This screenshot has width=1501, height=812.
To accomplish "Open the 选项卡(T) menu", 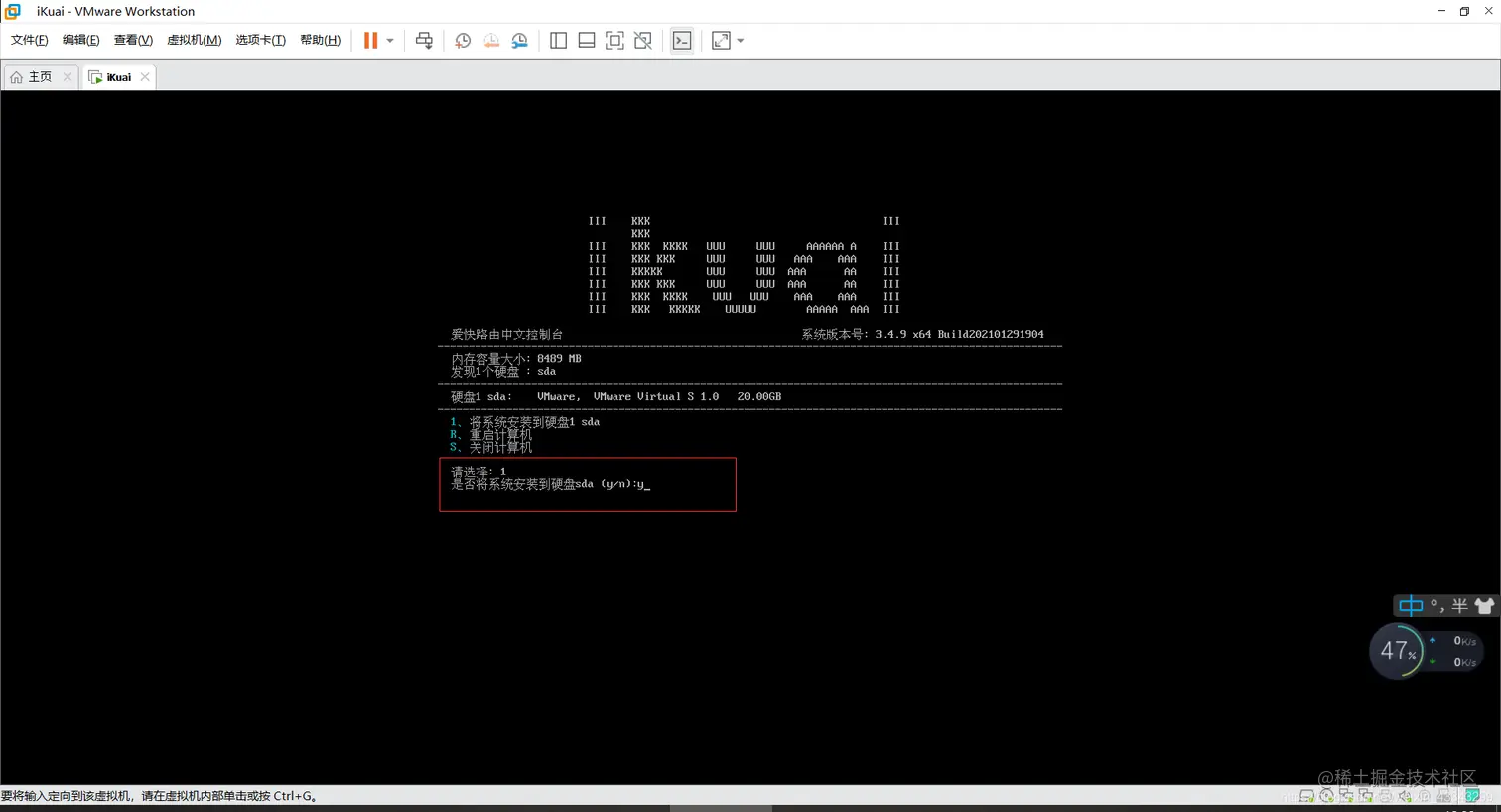I will [260, 41].
